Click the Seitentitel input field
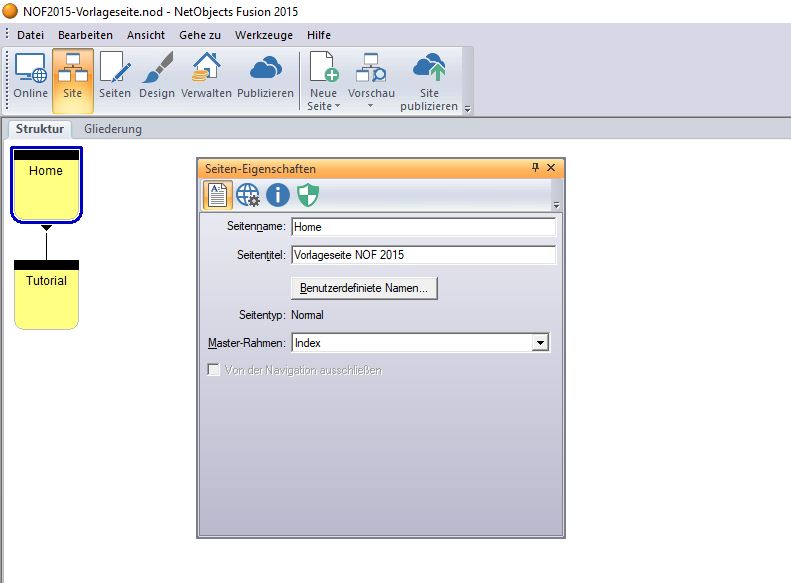 coord(424,255)
